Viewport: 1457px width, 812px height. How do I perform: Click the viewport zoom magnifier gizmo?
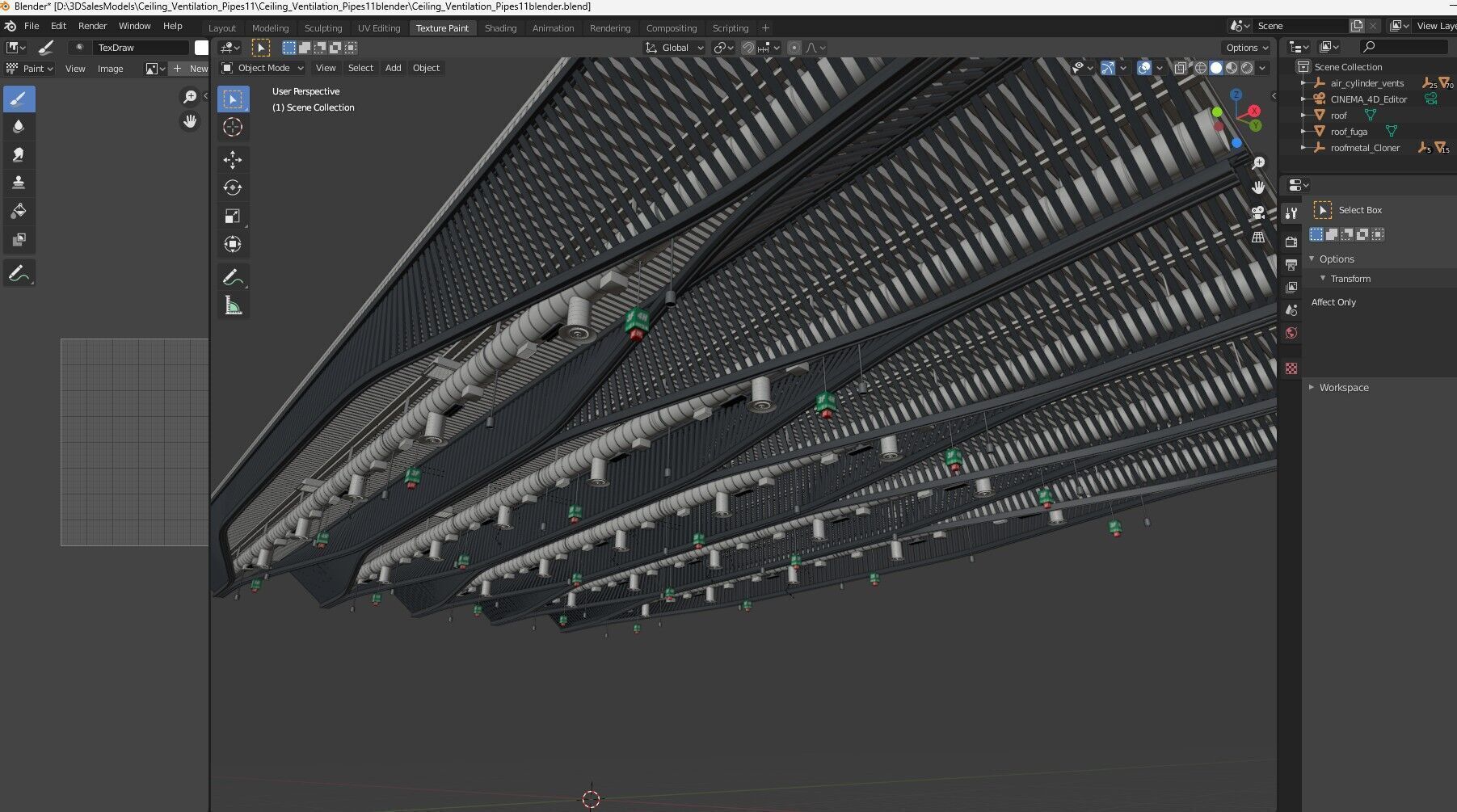pos(1258,163)
